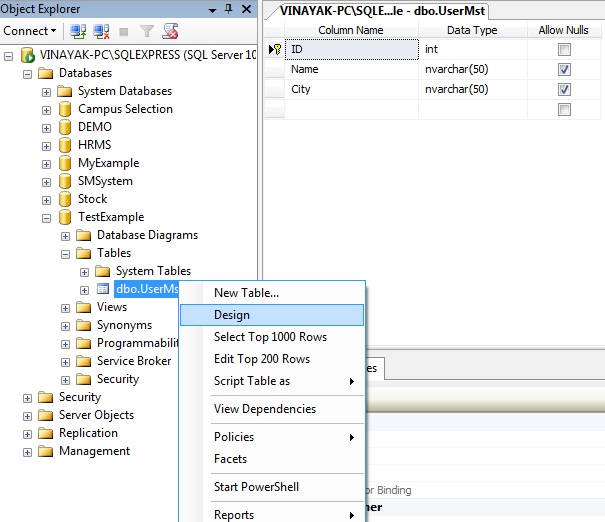605x522 pixels.
Task: Expand the Server Objects folder
Action: 27,415
